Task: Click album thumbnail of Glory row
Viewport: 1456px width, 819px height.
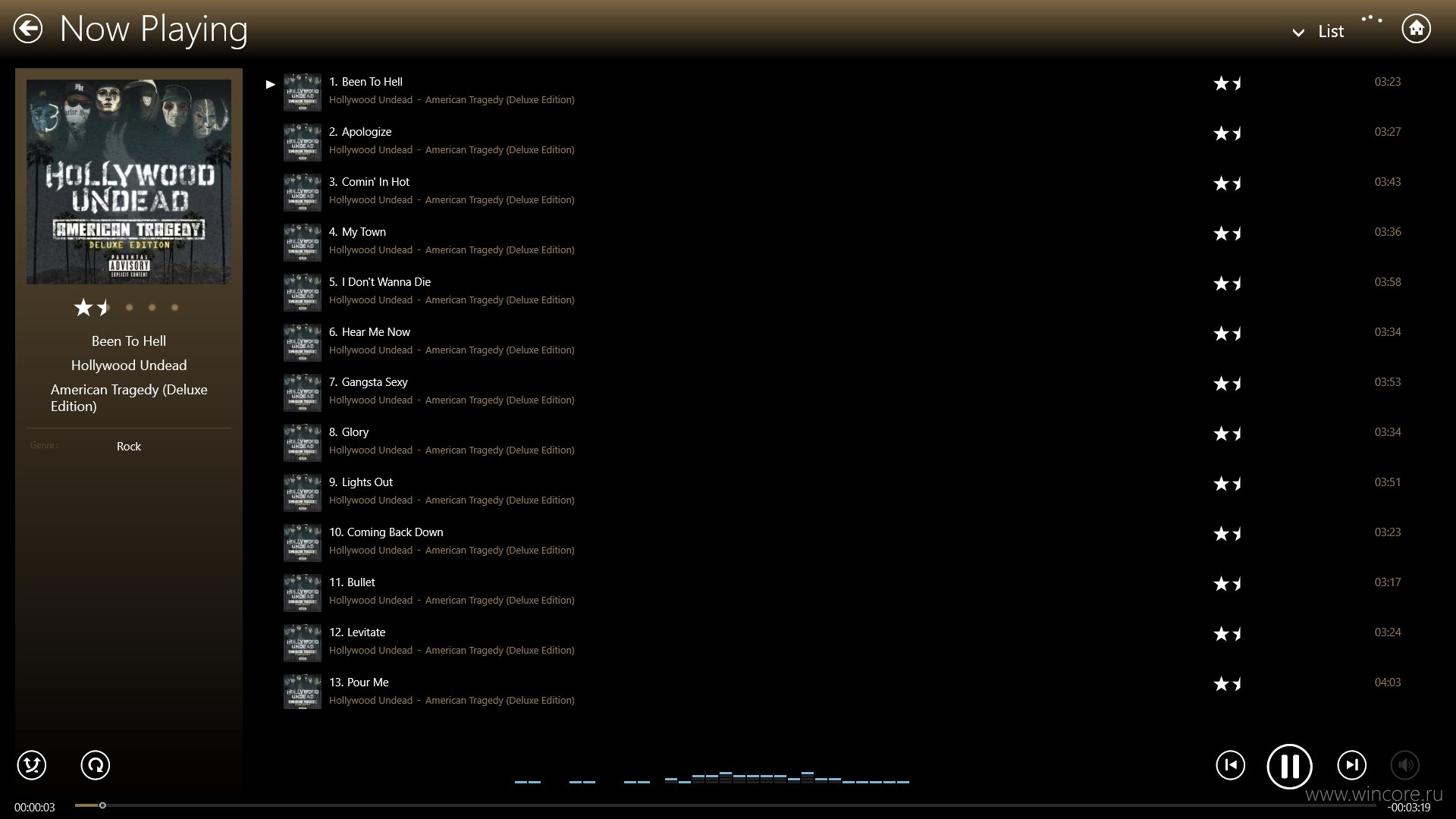Action: click(x=303, y=443)
